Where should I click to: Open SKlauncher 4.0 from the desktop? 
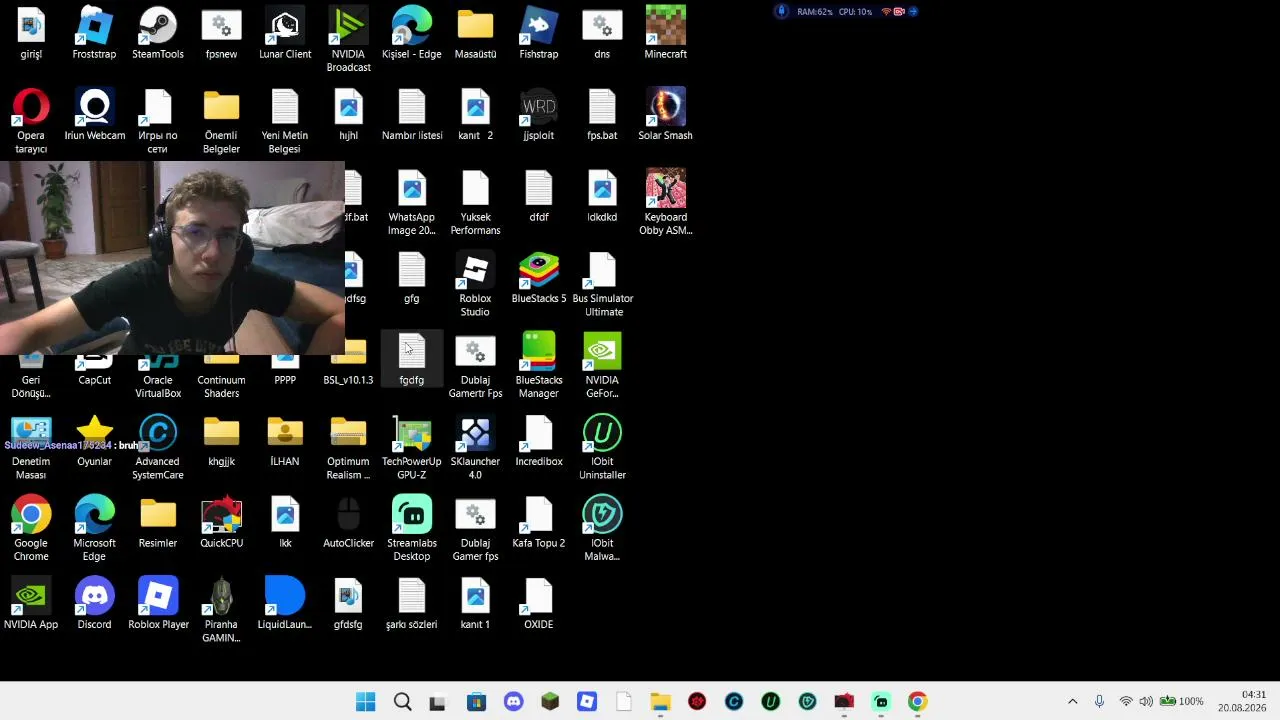[x=475, y=448]
